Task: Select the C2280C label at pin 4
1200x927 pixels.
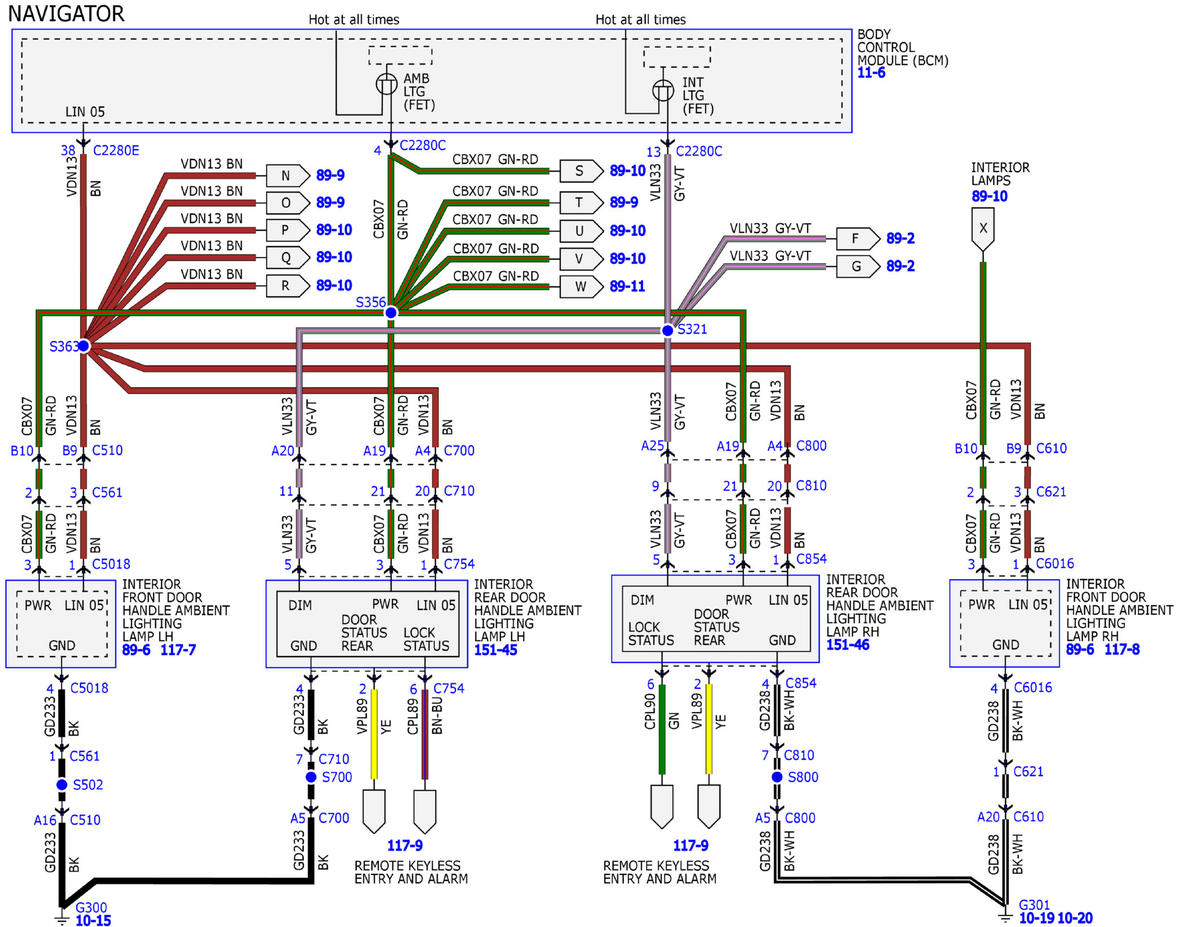Action: point(422,148)
